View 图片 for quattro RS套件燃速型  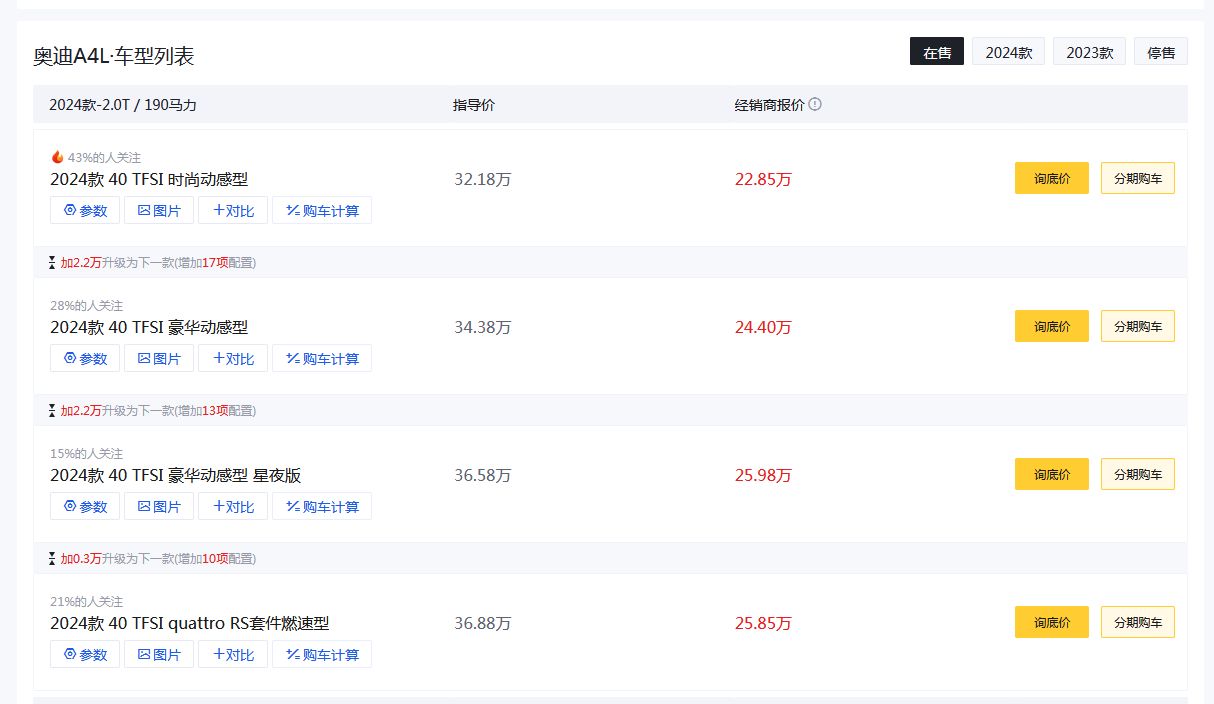pyautogui.click(x=159, y=654)
